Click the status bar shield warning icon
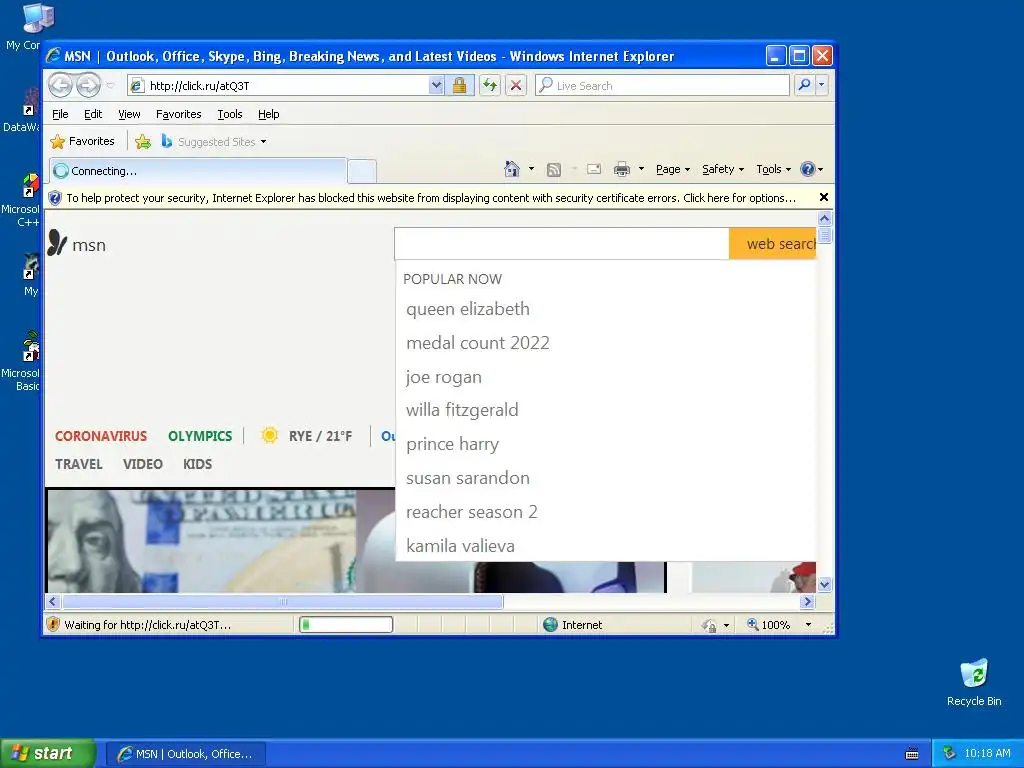The height and width of the screenshot is (768, 1024). click(x=53, y=624)
